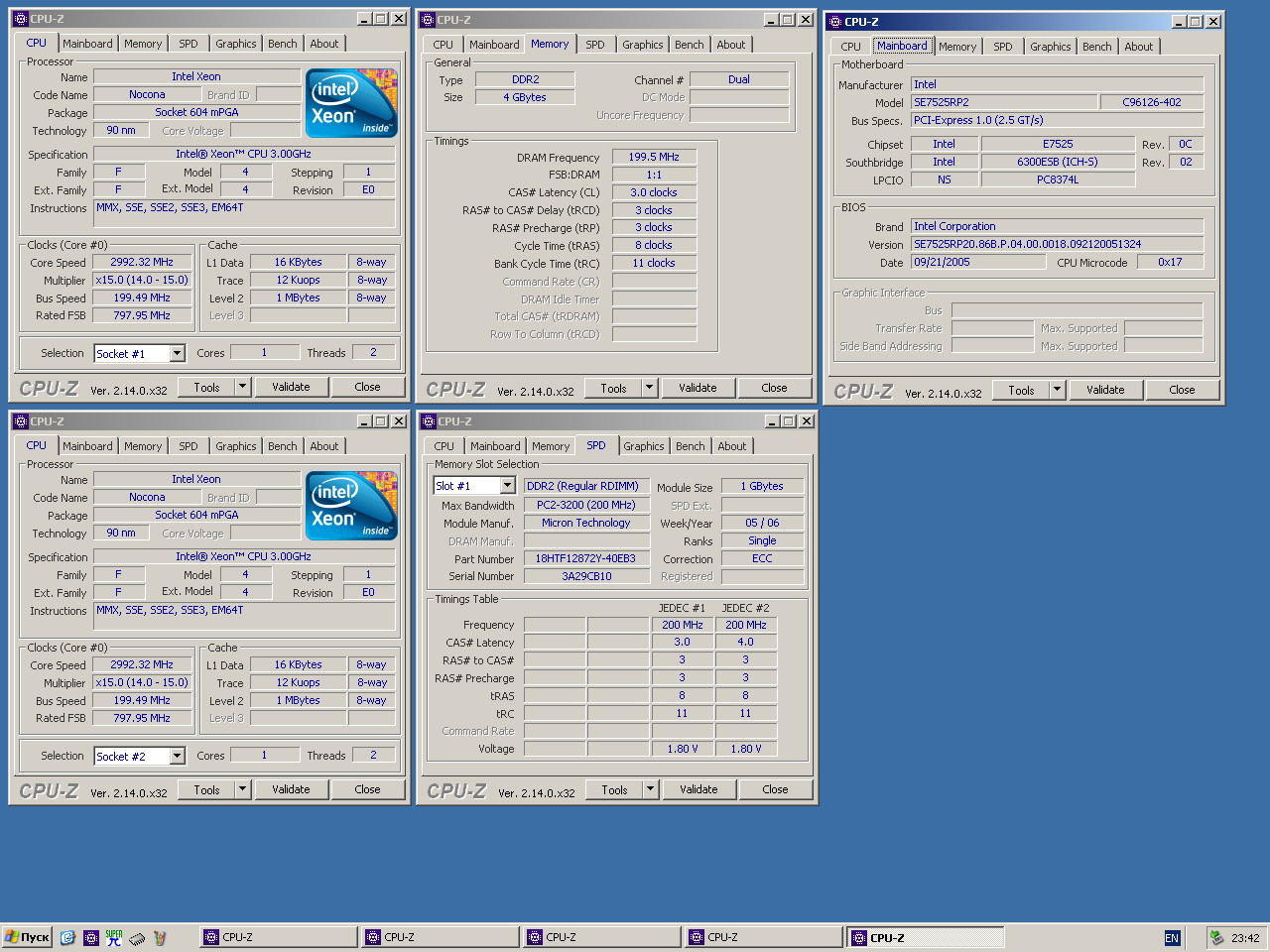
Task: Click memory Type value DDR2
Action: pos(525,79)
